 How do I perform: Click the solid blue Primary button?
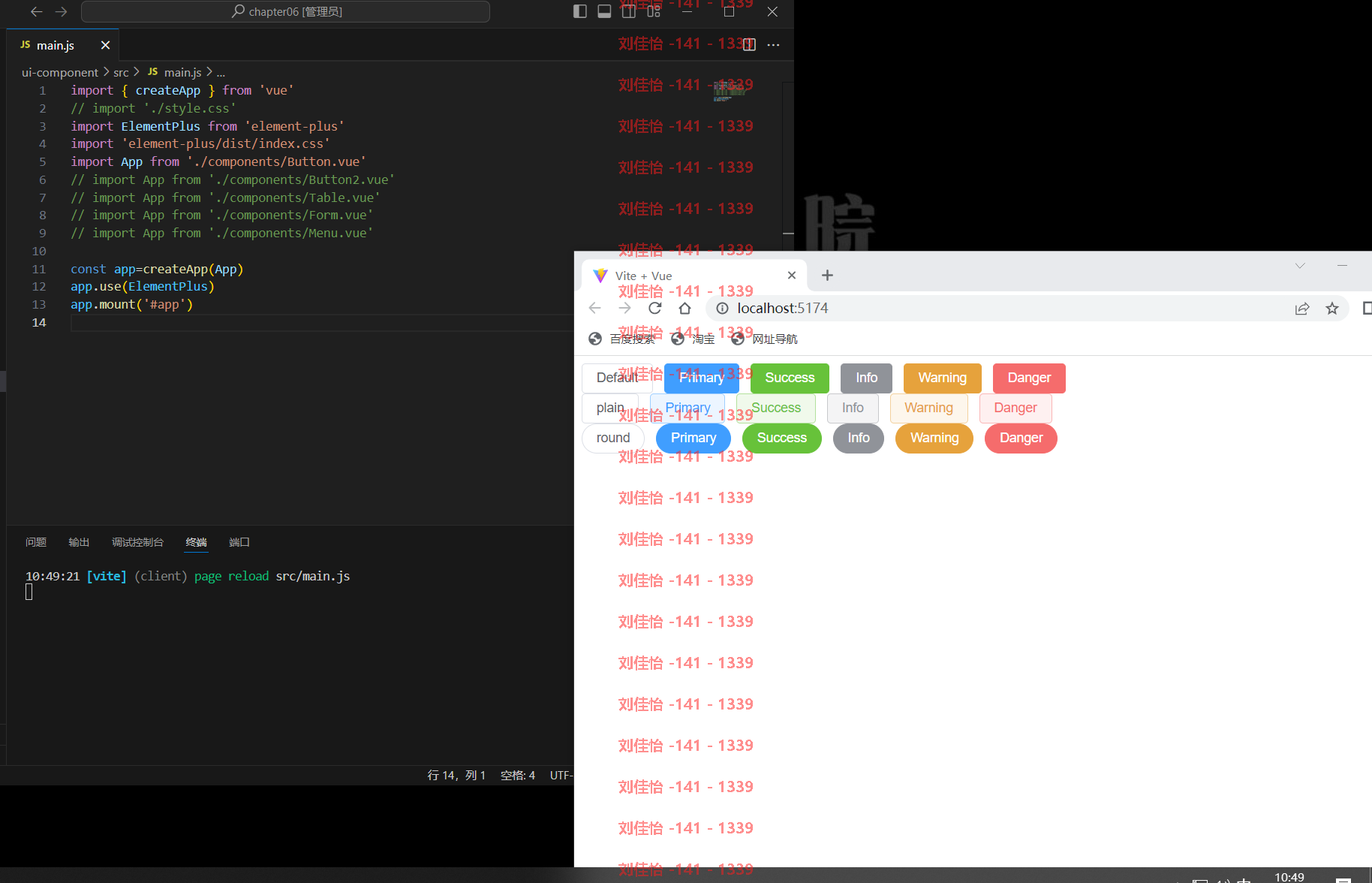702,378
